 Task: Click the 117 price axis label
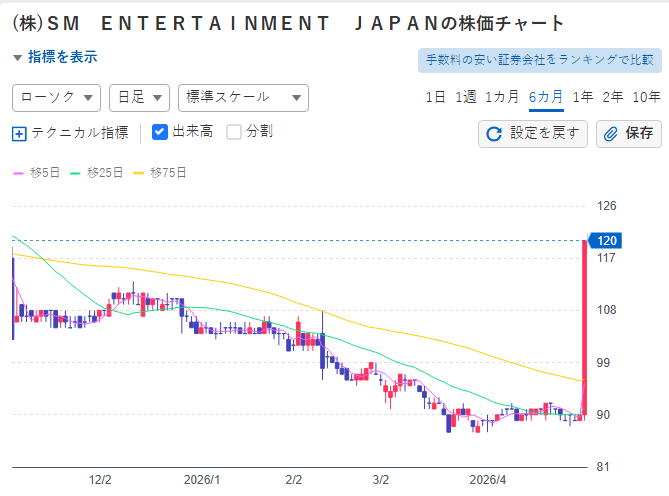[606, 258]
